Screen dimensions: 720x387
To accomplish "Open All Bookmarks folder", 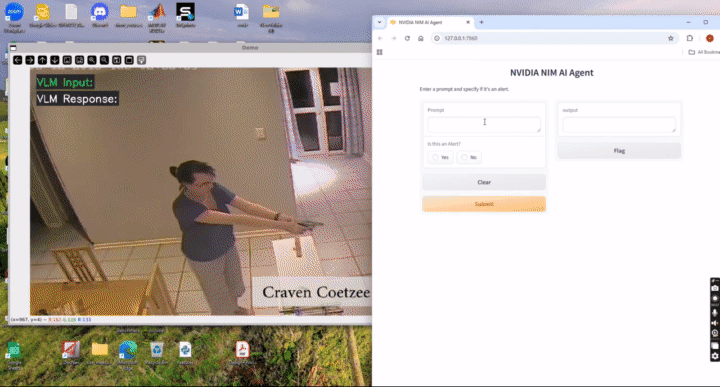I will (704, 52).
